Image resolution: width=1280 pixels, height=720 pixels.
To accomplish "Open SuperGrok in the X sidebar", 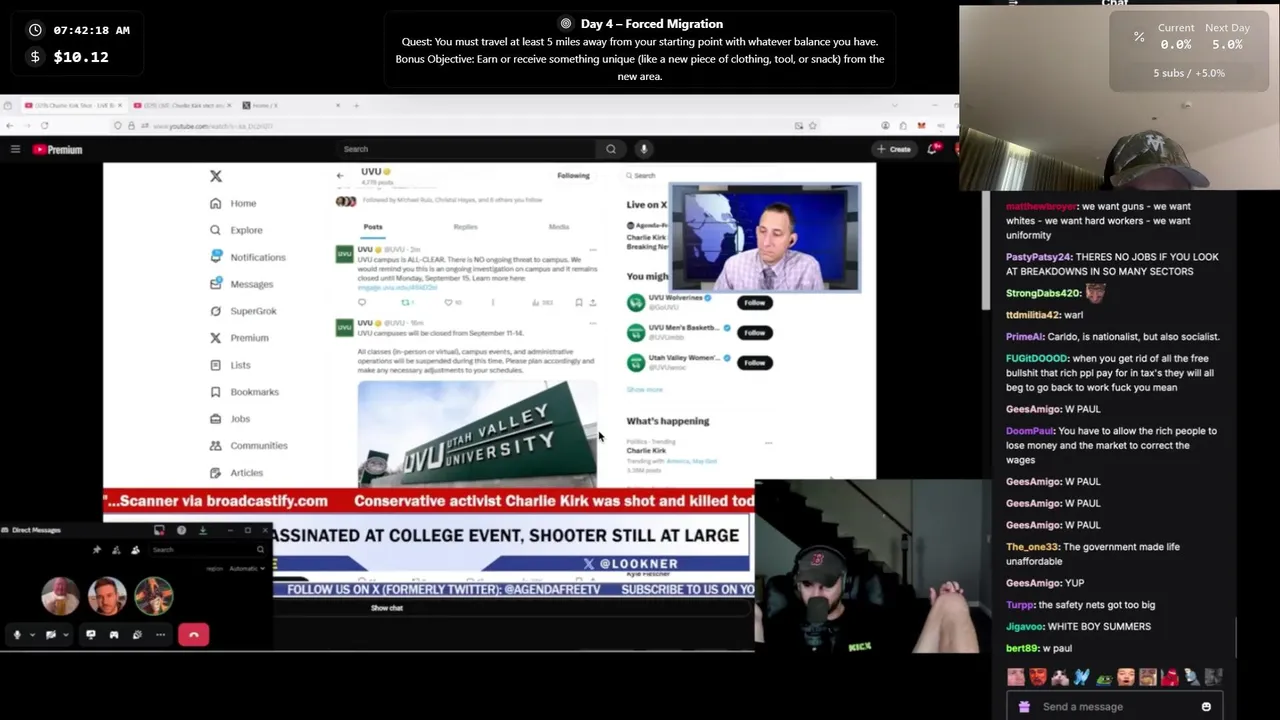I will [243, 311].
